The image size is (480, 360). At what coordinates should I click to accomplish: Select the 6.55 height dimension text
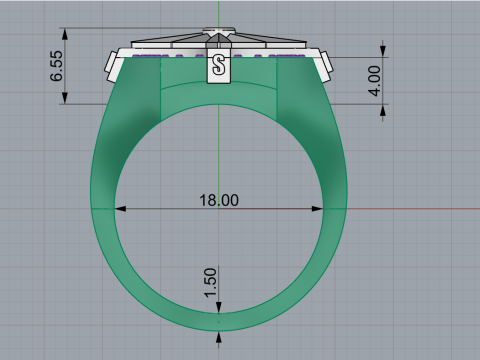click(56, 66)
